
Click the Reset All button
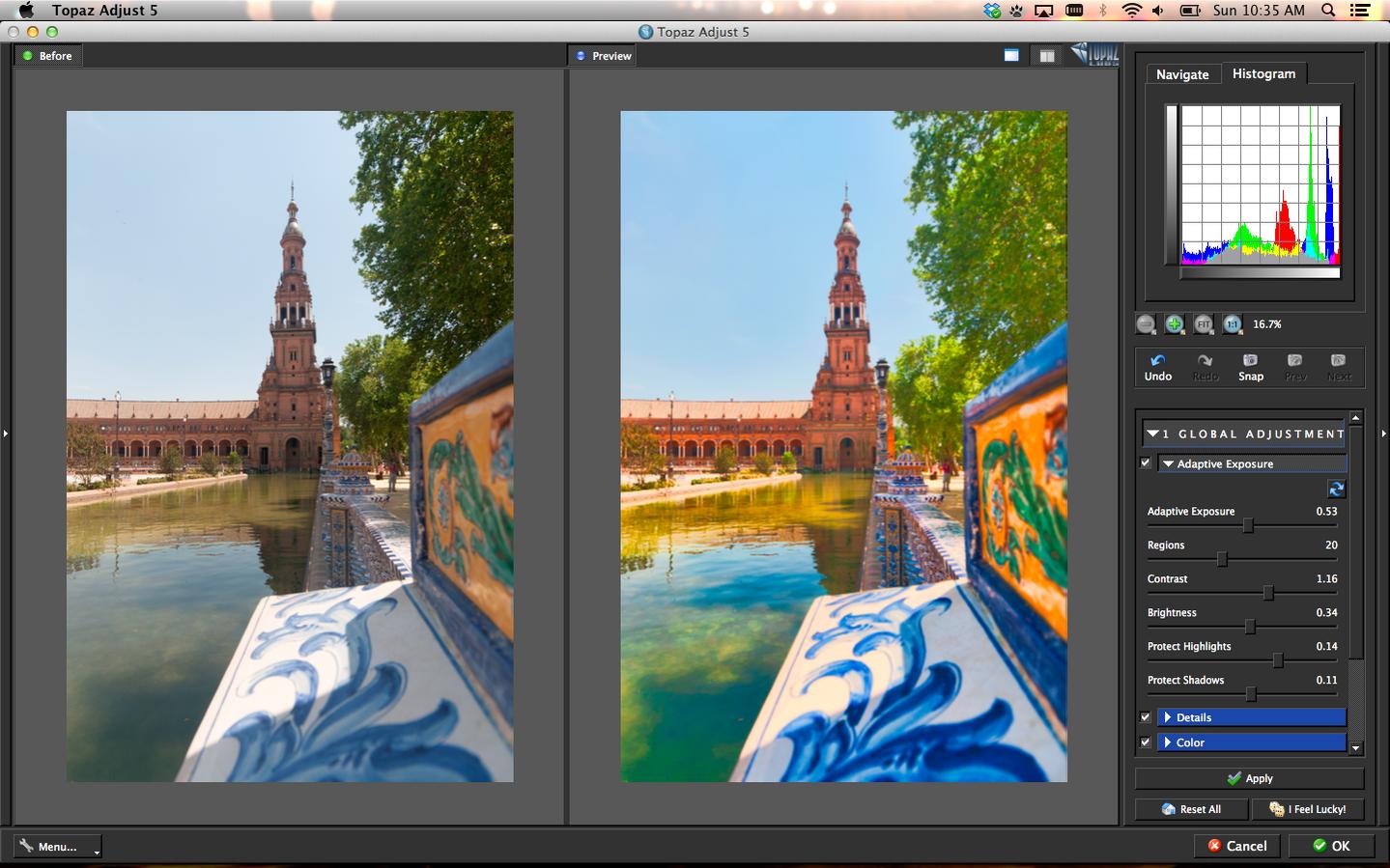(1192, 809)
